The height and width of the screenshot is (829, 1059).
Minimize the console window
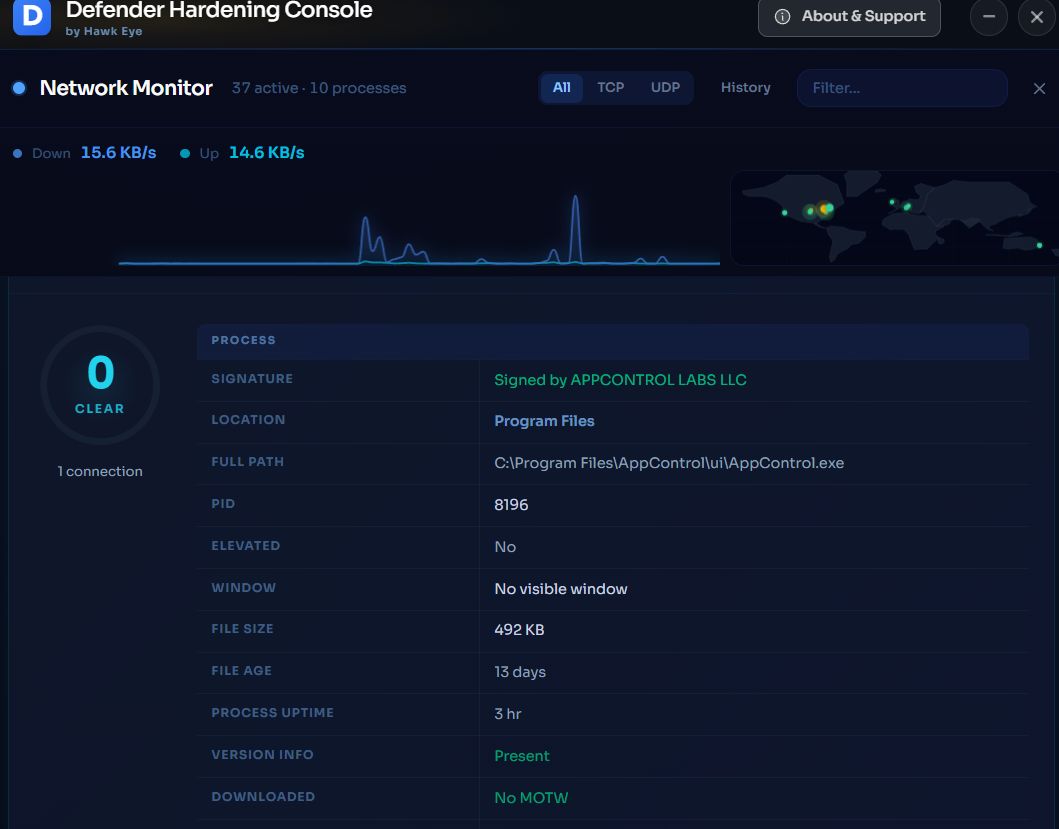click(989, 16)
